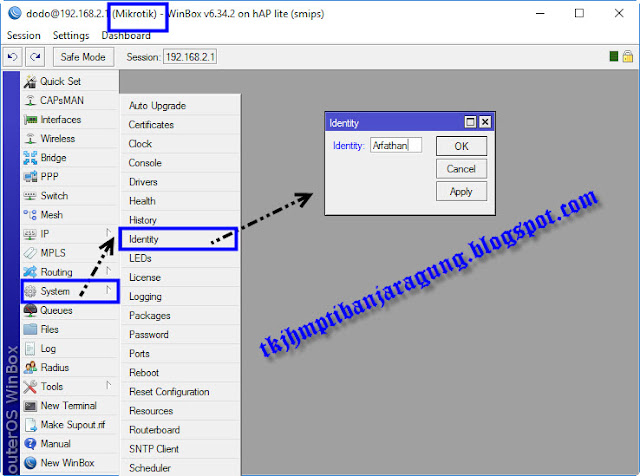Choose Auto Upgrade from System submenu
640x476 pixels.
pos(180,106)
